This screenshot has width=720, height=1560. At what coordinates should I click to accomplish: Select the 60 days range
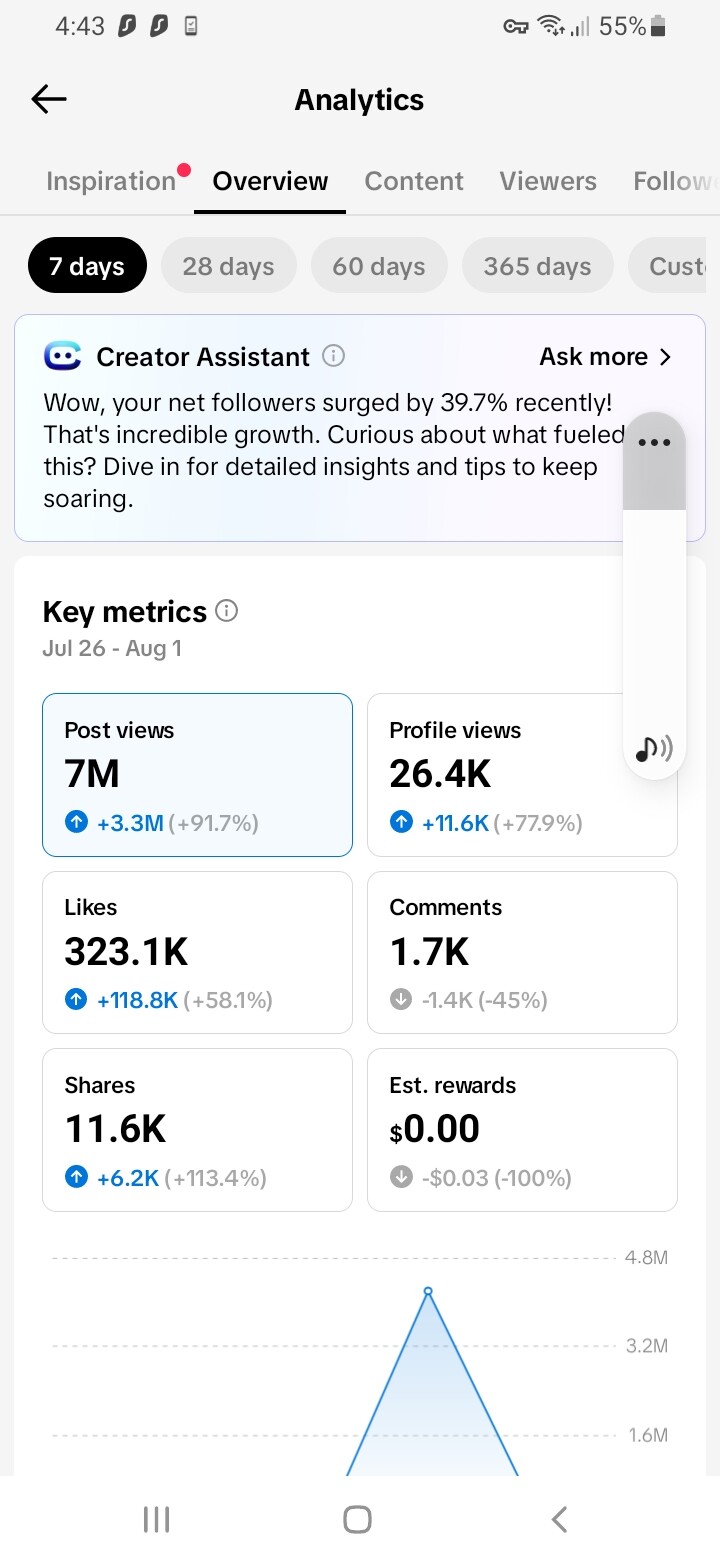[379, 266]
